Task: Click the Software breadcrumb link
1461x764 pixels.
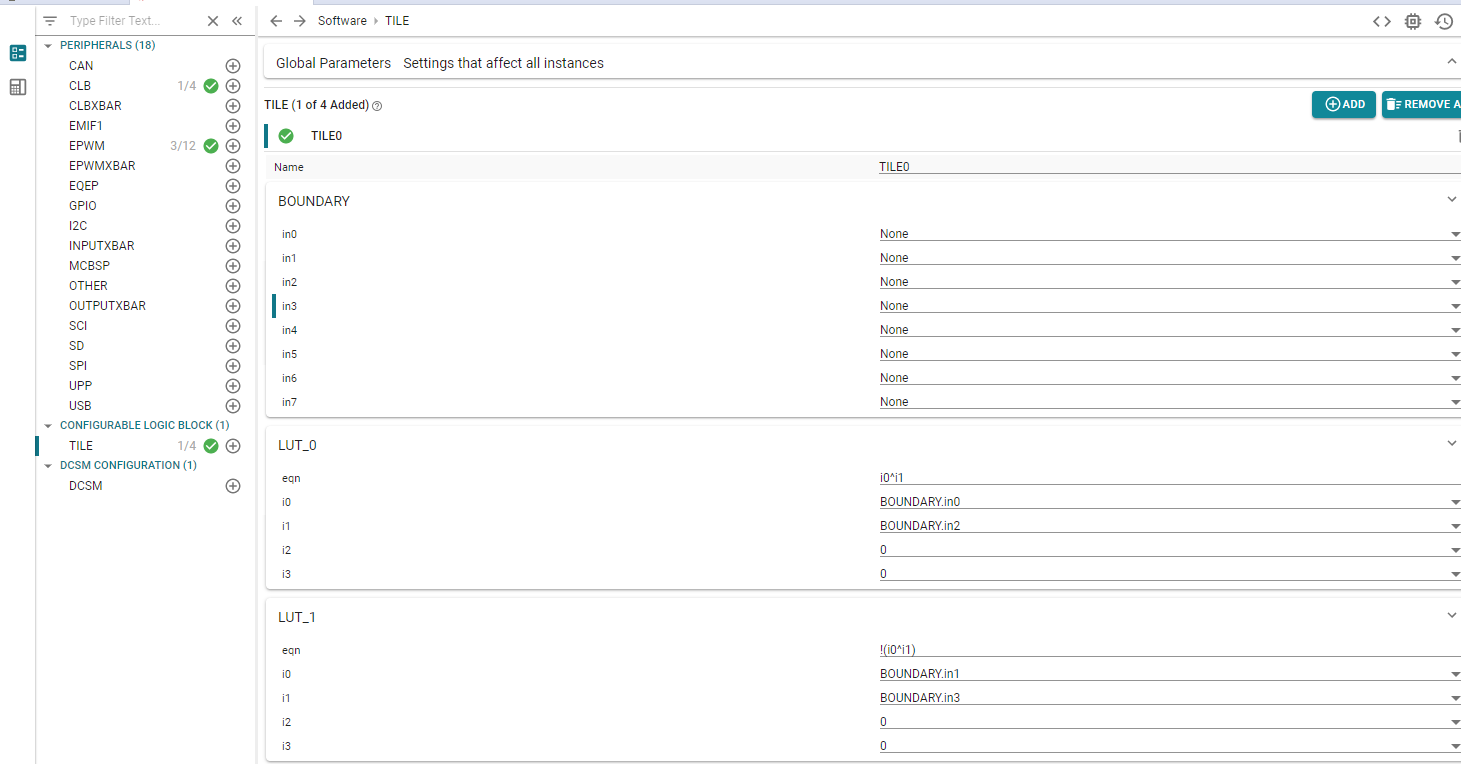Action: tap(342, 21)
